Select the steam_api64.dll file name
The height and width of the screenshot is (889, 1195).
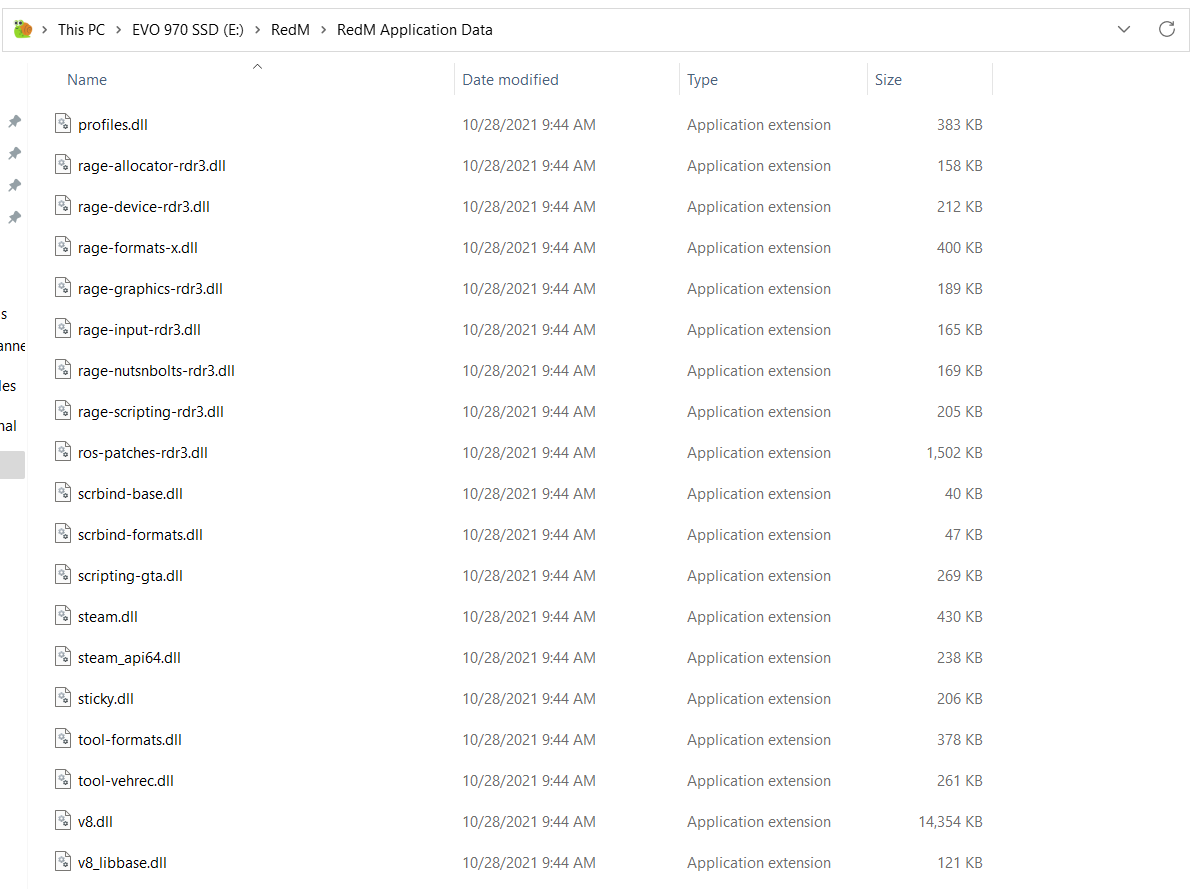click(x=129, y=659)
